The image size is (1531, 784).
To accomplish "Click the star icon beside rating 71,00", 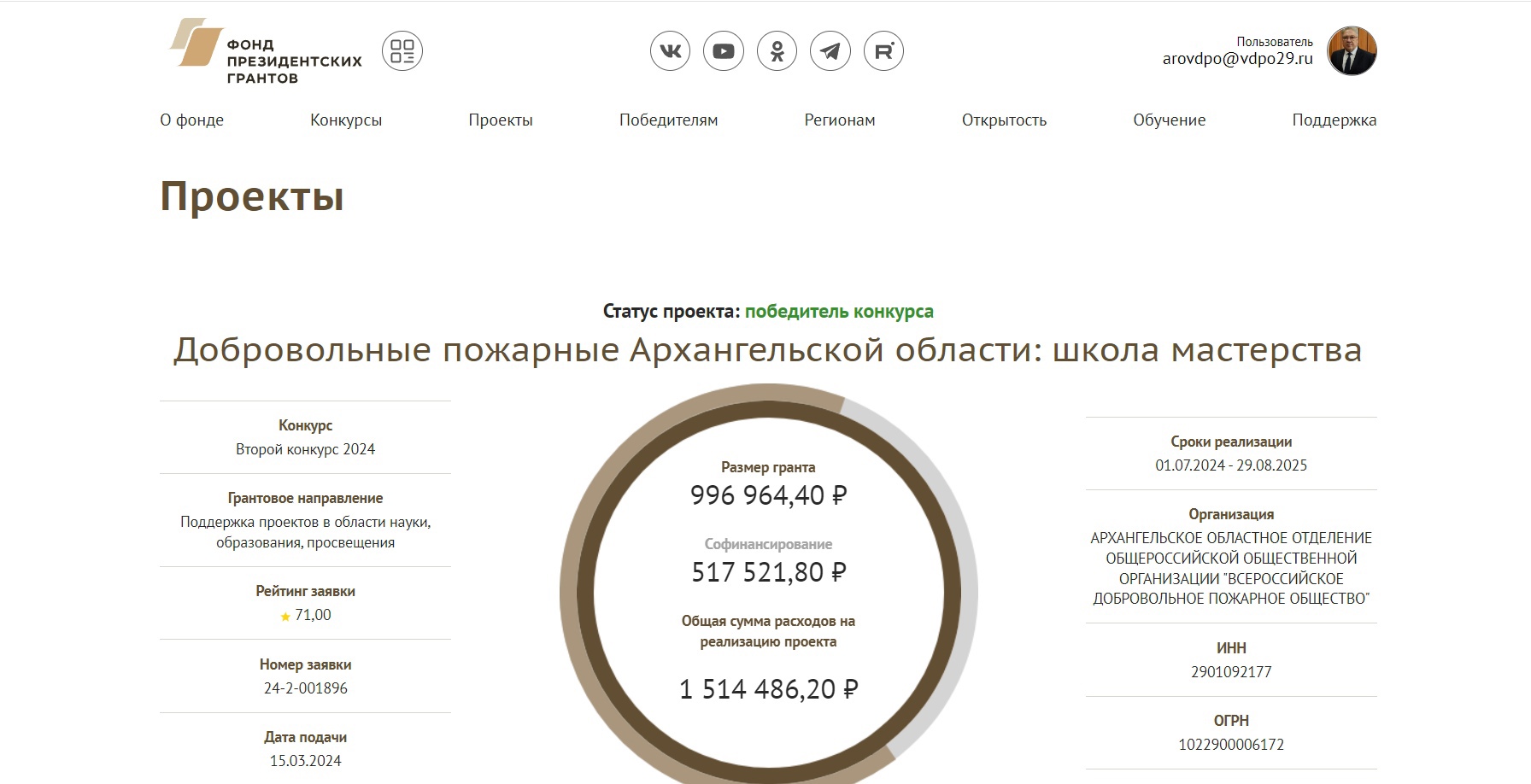I will [285, 616].
